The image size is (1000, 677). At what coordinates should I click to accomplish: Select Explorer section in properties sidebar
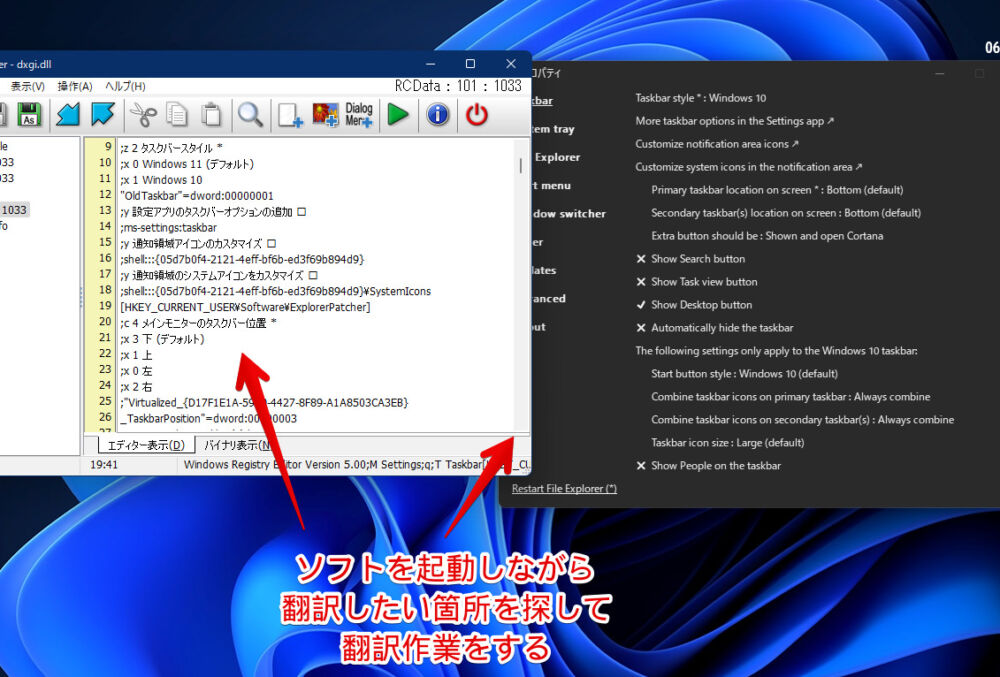pyautogui.click(x=557, y=157)
